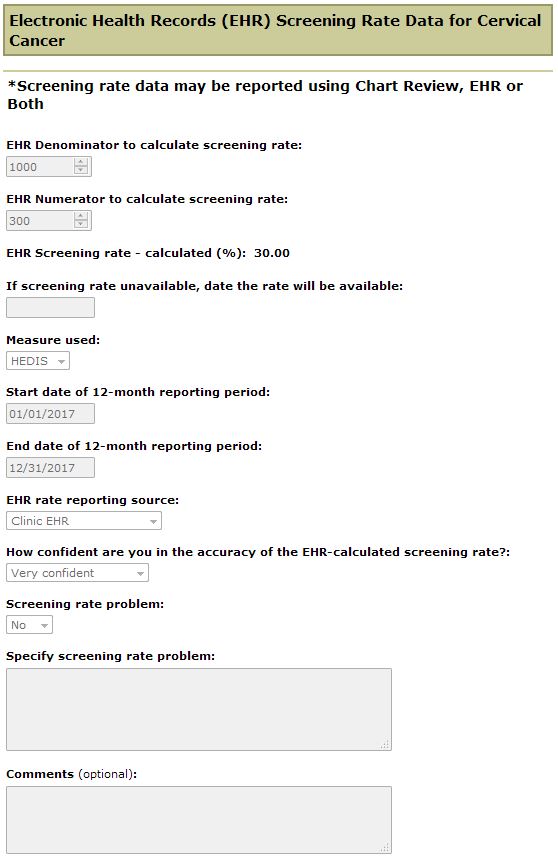Increase the EHR Numerator with up arrow

pyautogui.click(x=81, y=216)
